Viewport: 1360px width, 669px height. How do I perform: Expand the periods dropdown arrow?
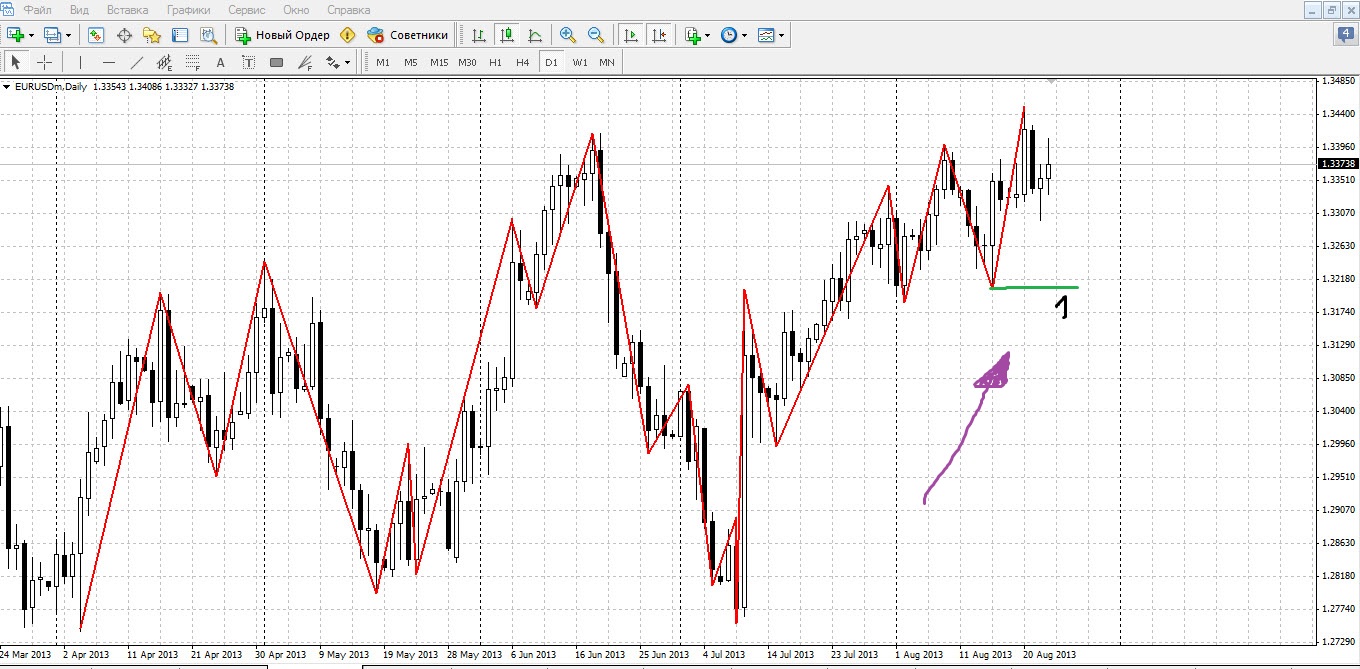tap(744, 35)
